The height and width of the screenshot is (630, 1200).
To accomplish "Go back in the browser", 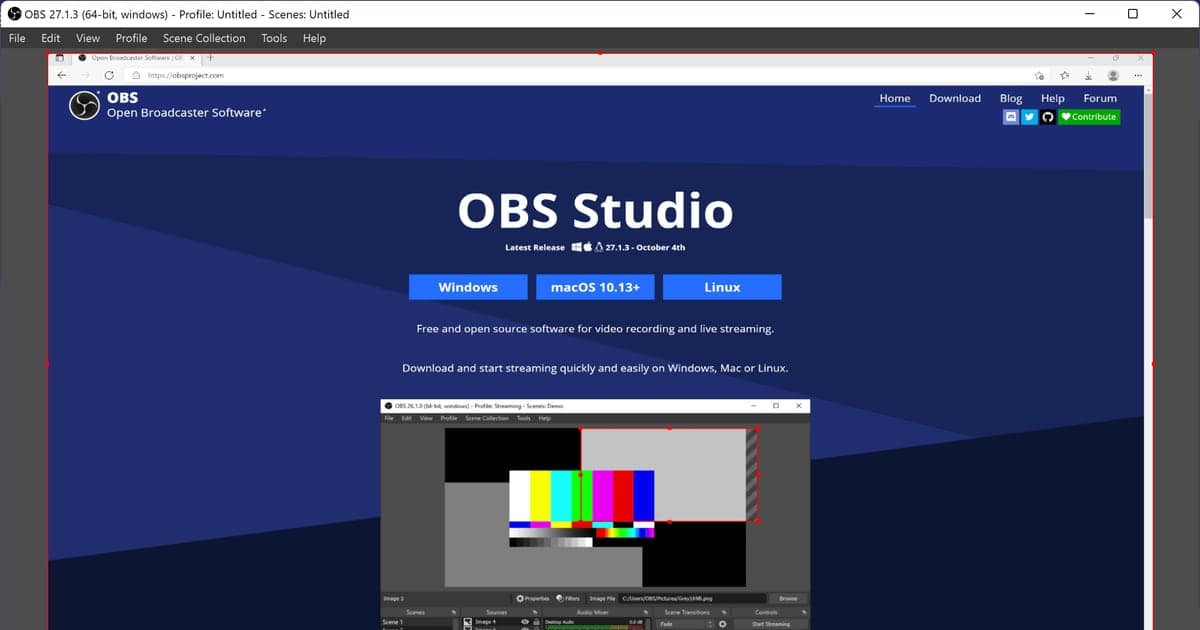I will 62,75.
